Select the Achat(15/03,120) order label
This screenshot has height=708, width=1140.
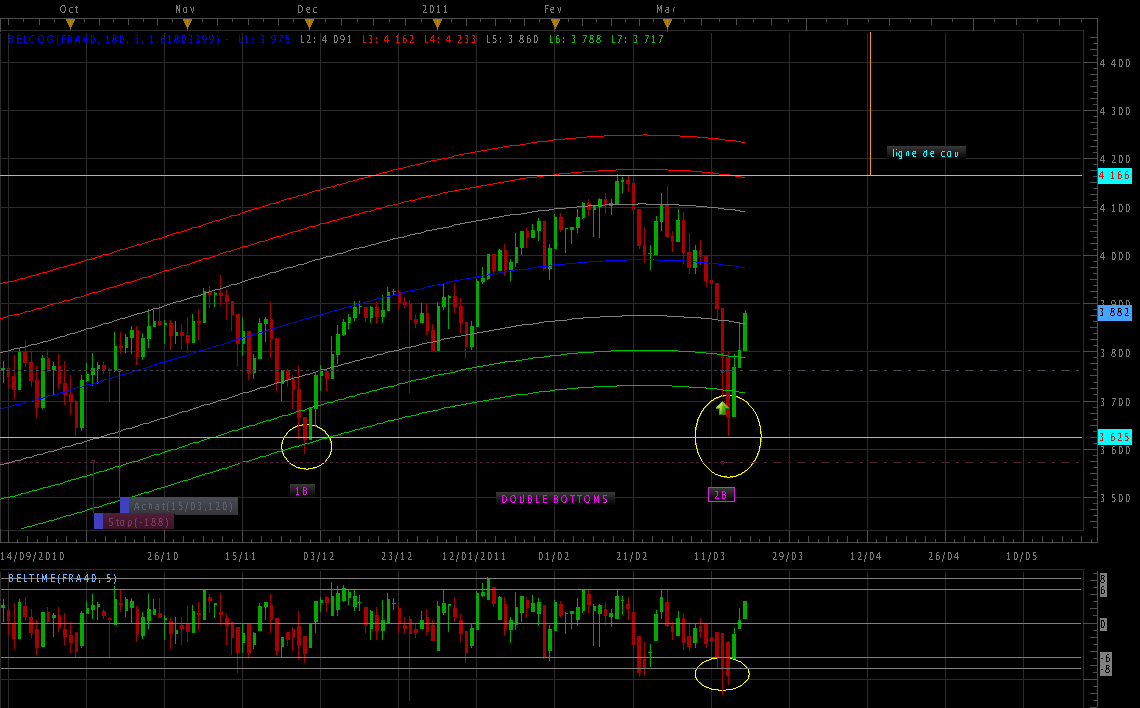click(184, 506)
